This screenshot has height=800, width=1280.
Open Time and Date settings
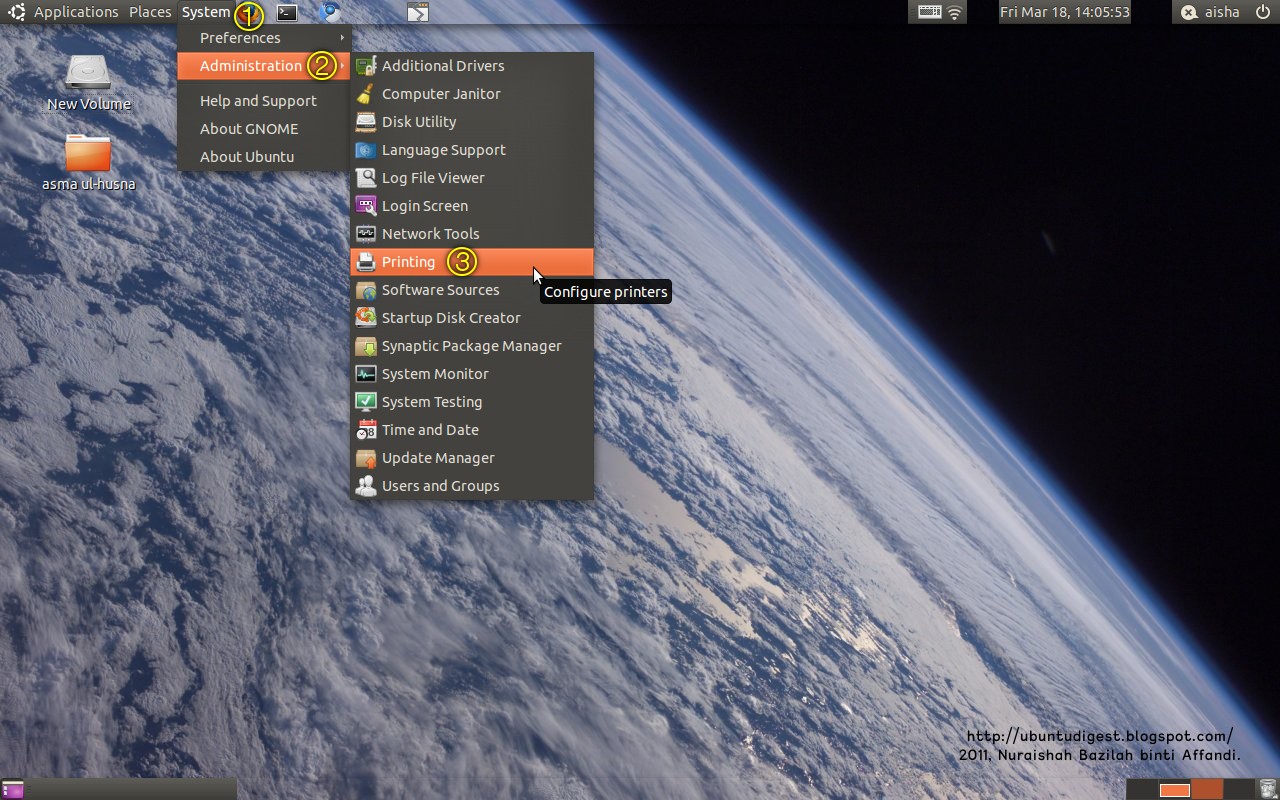(x=472, y=430)
